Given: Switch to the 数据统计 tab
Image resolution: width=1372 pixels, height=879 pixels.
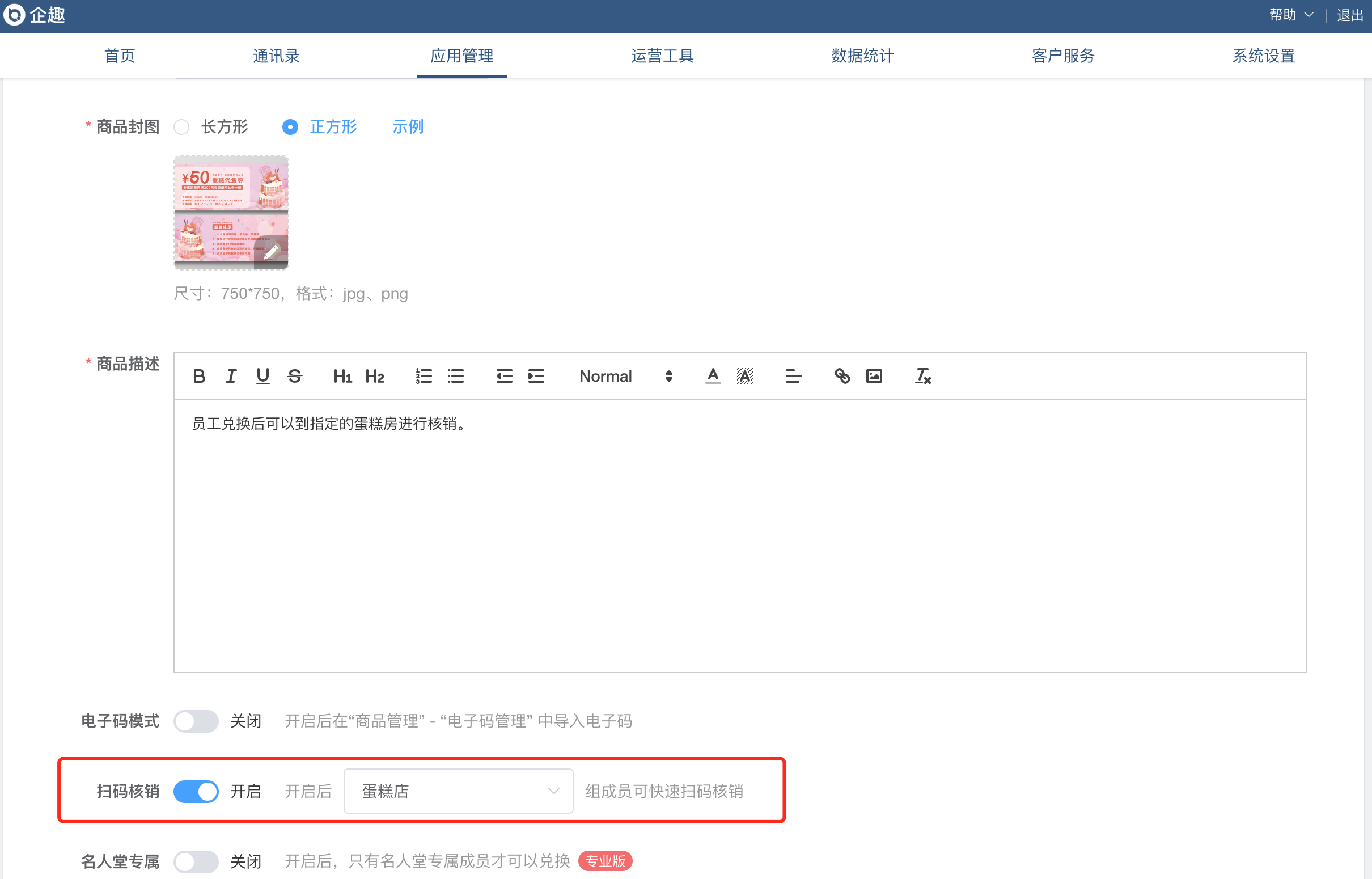Looking at the screenshot, I should (x=862, y=56).
